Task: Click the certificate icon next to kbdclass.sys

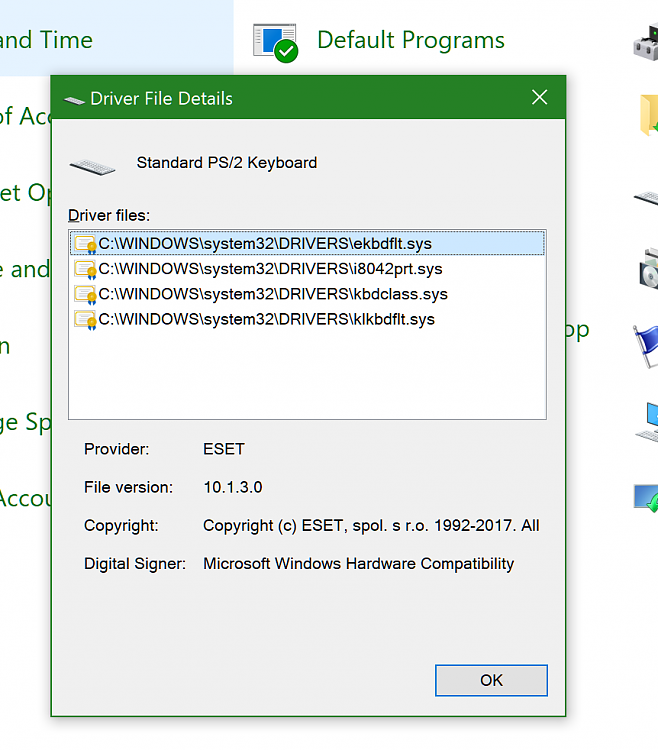Action: click(x=84, y=295)
